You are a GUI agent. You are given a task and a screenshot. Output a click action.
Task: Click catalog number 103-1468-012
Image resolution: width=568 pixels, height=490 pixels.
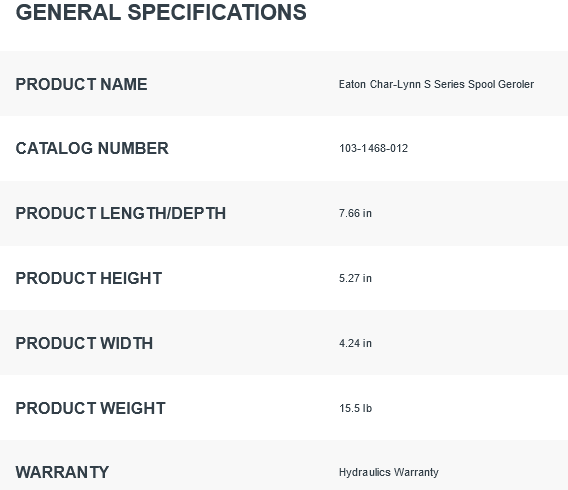tap(373, 148)
